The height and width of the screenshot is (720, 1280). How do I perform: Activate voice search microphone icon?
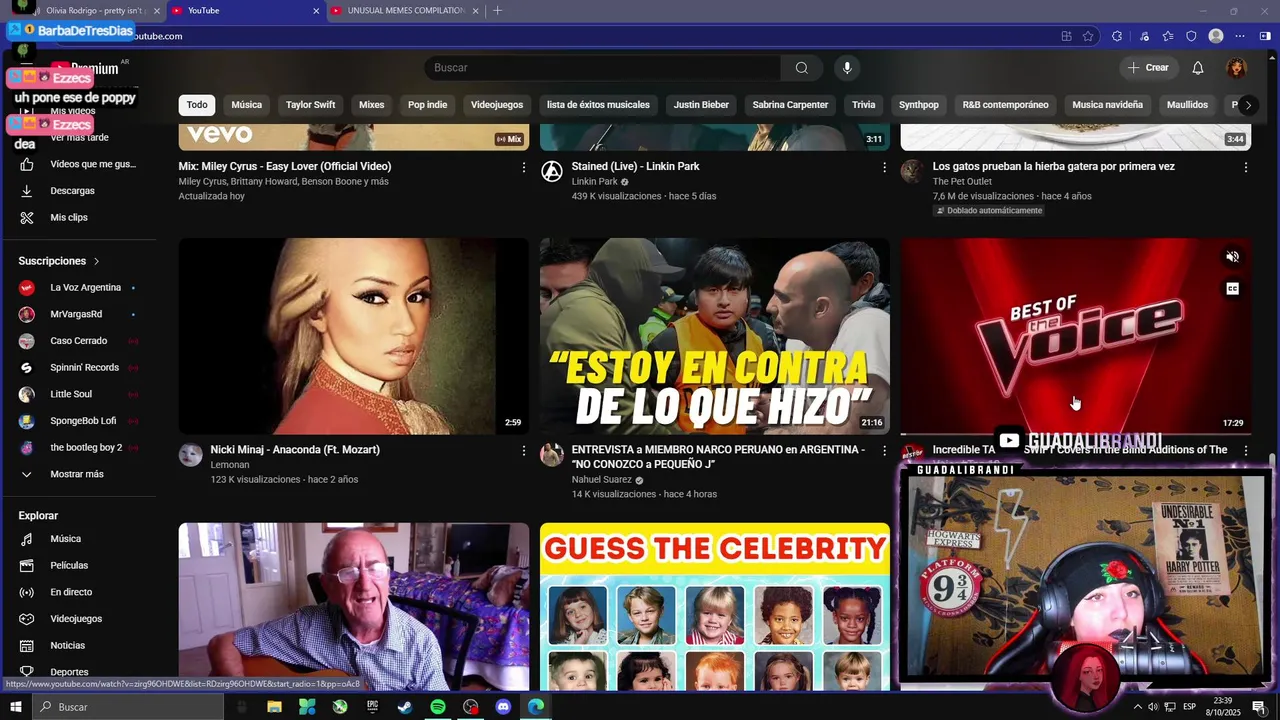coord(847,68)
